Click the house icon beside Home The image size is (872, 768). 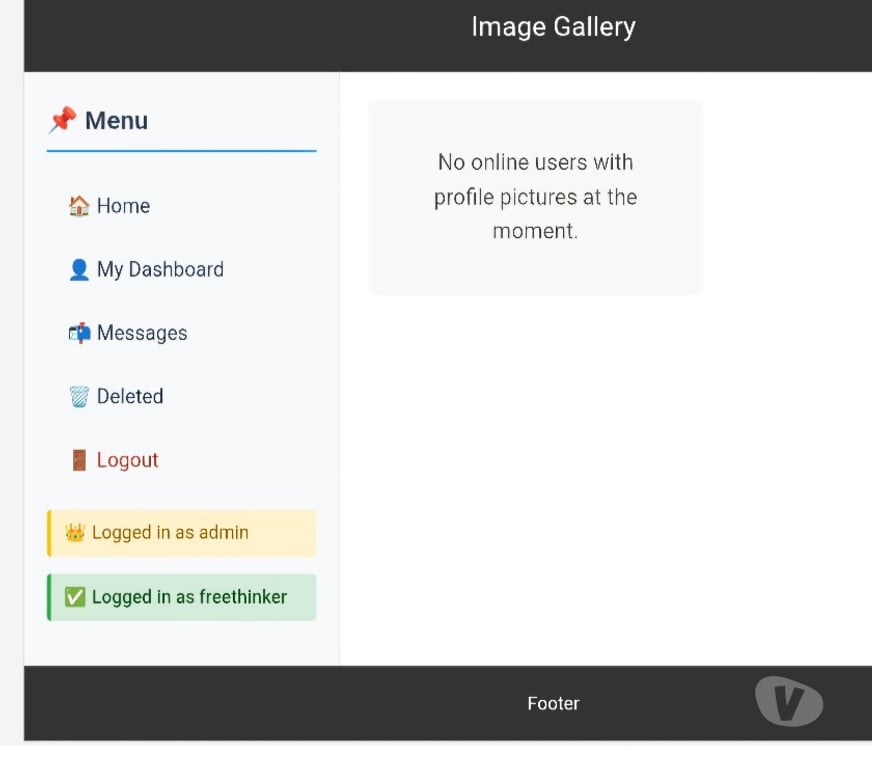[x=79, y=206]
